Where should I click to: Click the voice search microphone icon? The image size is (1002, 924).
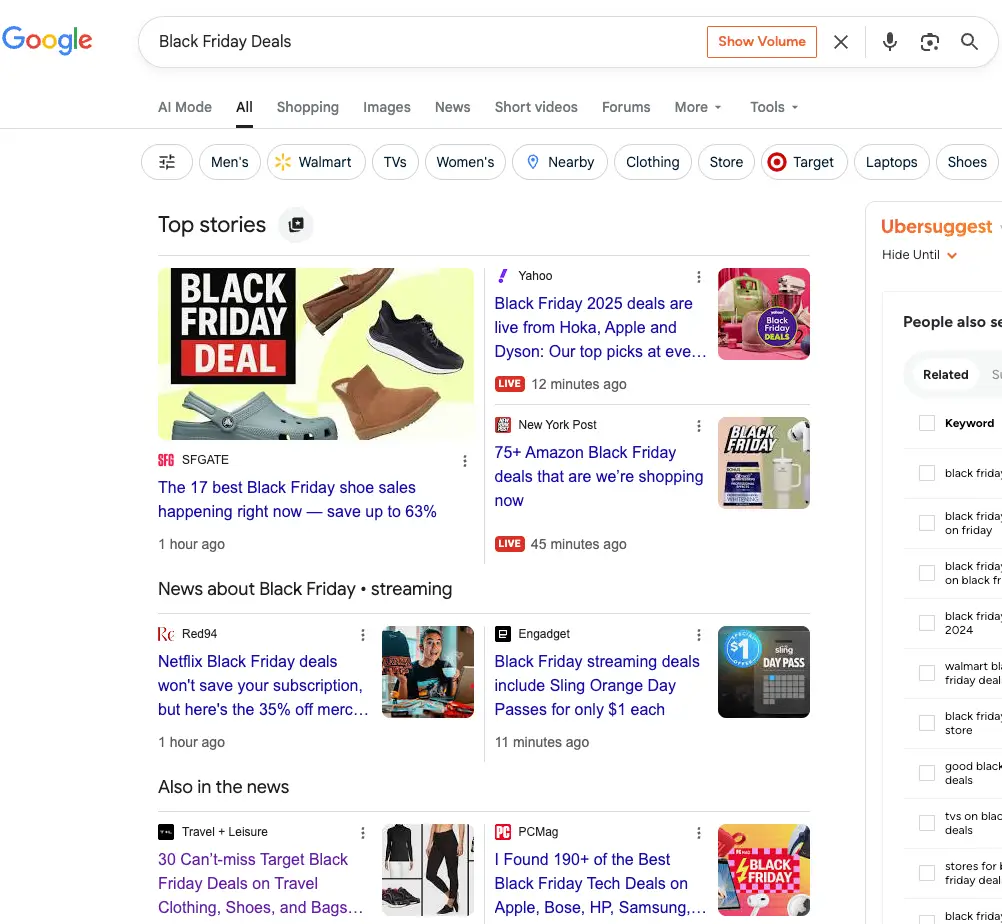889,42
